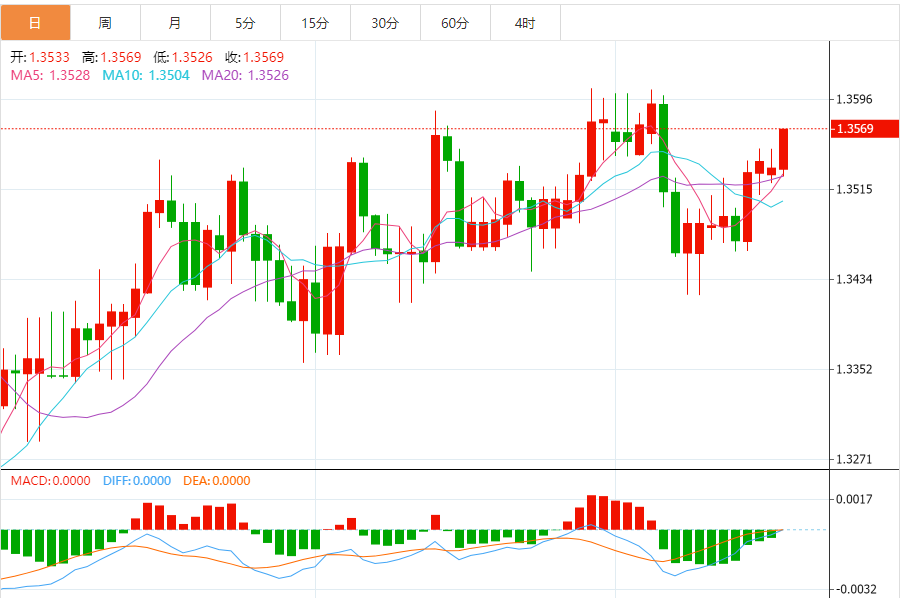Viewport: 903px width, 598px height.
Task: Click the -0.0032 MACD axis label
Action: pyautogui.click(x=855, y=589)
